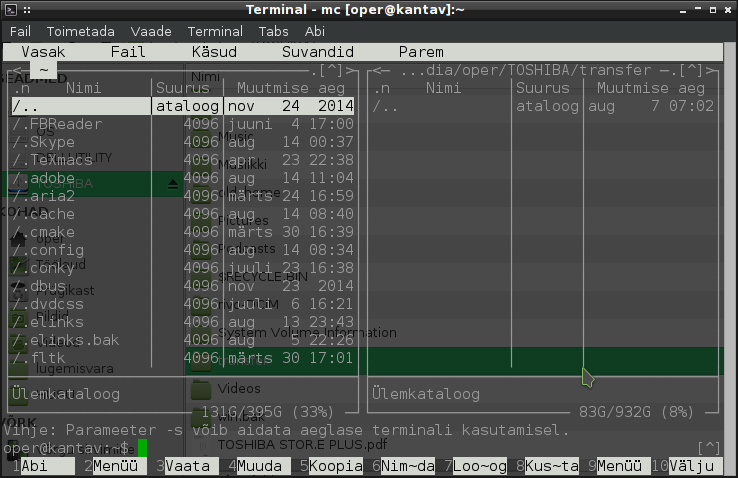Open the terminal window menu icon in title bar
Screen dimensions: 738x478
(11, 9)
